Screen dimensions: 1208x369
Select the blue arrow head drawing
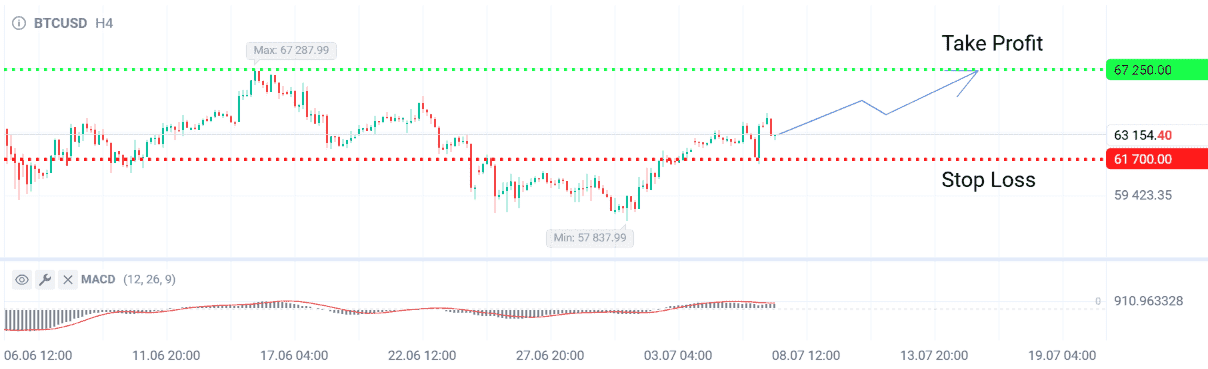click(967, 80)
